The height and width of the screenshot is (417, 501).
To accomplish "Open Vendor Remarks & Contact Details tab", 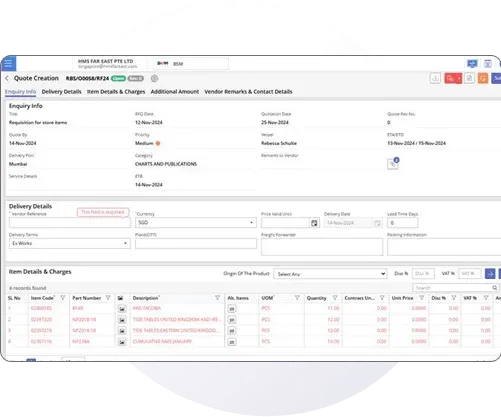I will pos(248,92).
